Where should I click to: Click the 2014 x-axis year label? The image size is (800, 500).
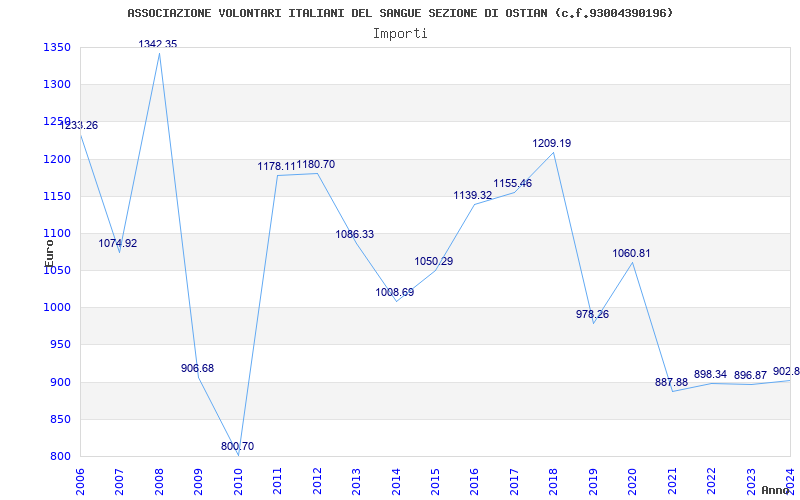click(x=396, y=481)
